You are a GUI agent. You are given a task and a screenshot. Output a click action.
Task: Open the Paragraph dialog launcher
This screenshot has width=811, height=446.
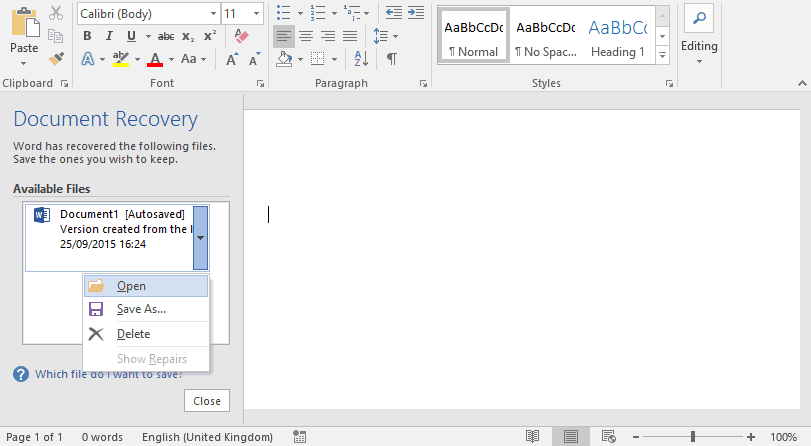424,83
